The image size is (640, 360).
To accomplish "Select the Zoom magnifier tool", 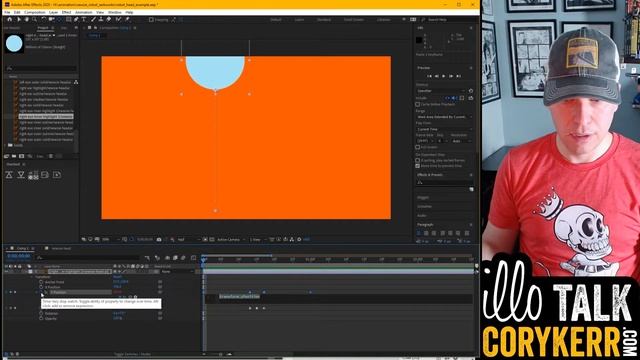I will [x=35, y=19].
